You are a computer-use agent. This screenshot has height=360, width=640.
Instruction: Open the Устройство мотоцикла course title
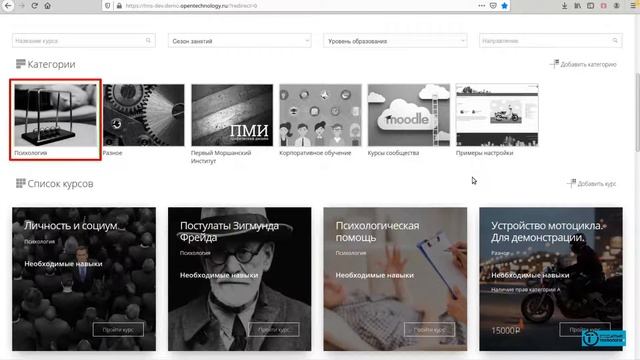(x=547, y=231)
